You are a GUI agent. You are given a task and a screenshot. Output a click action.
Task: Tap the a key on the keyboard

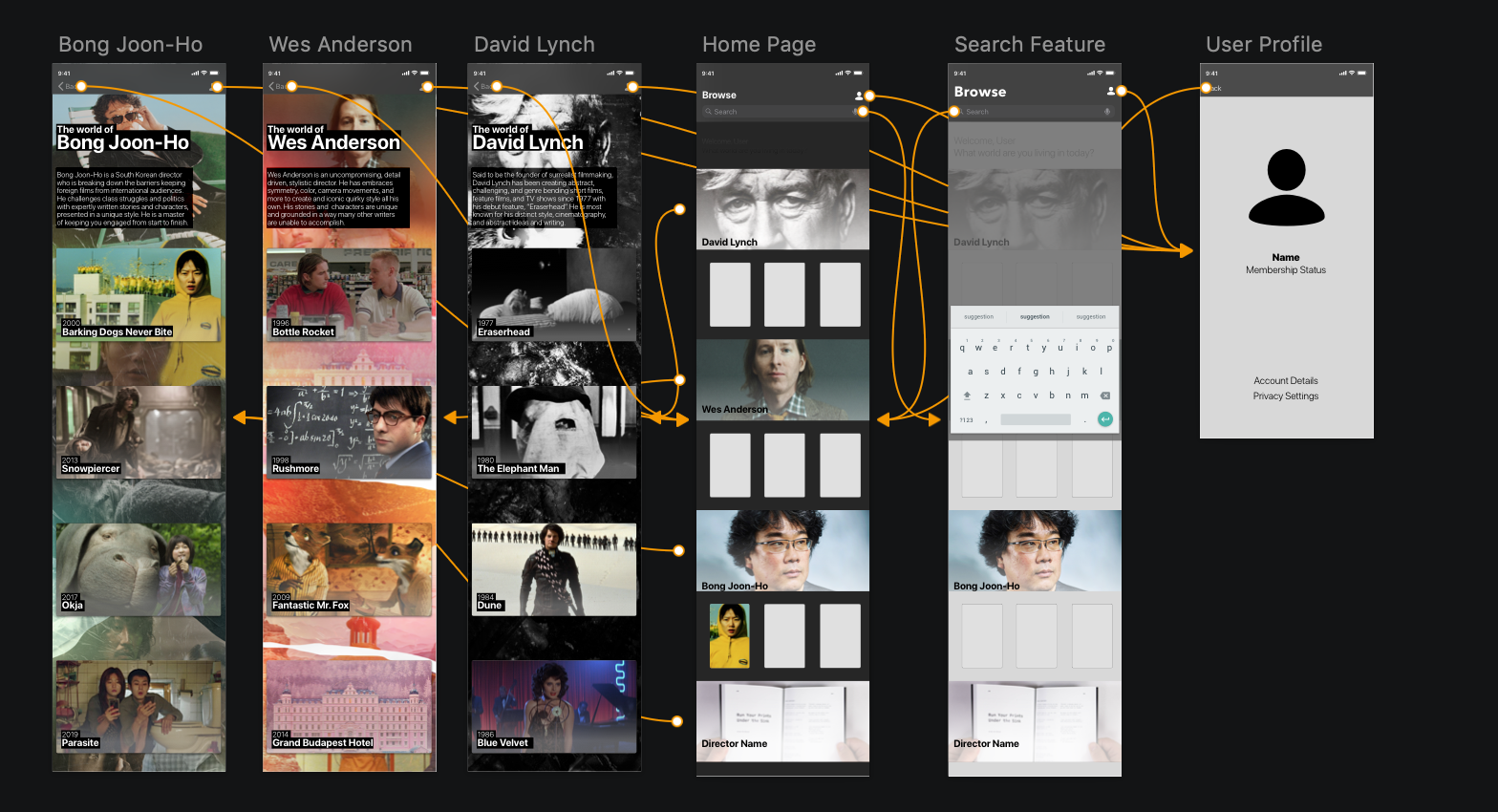pos(971,372)
